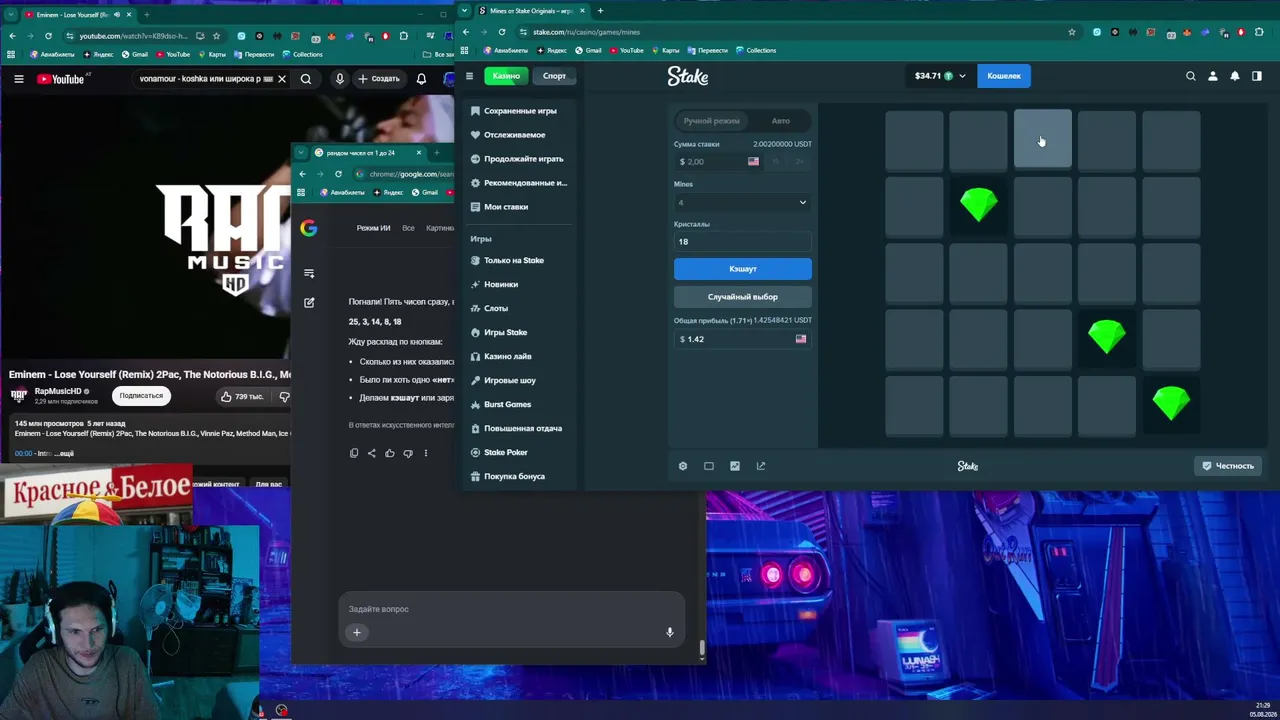This screenshot has width=1280, height=720.
Task: Share the Google AI answer
Action: pos(372,453)
